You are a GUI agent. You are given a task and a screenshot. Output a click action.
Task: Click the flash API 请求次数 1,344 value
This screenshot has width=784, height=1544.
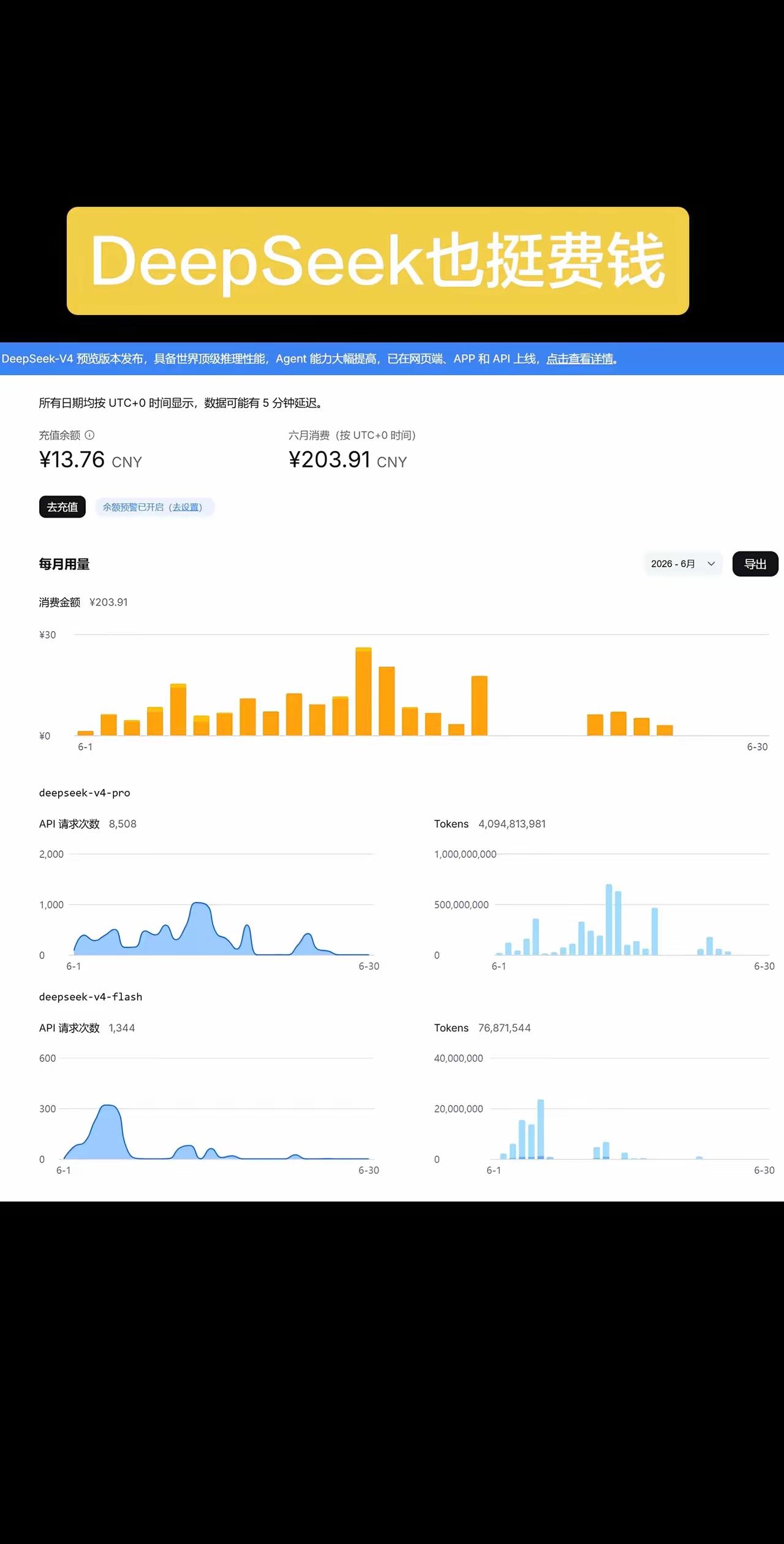point(122,1028)
